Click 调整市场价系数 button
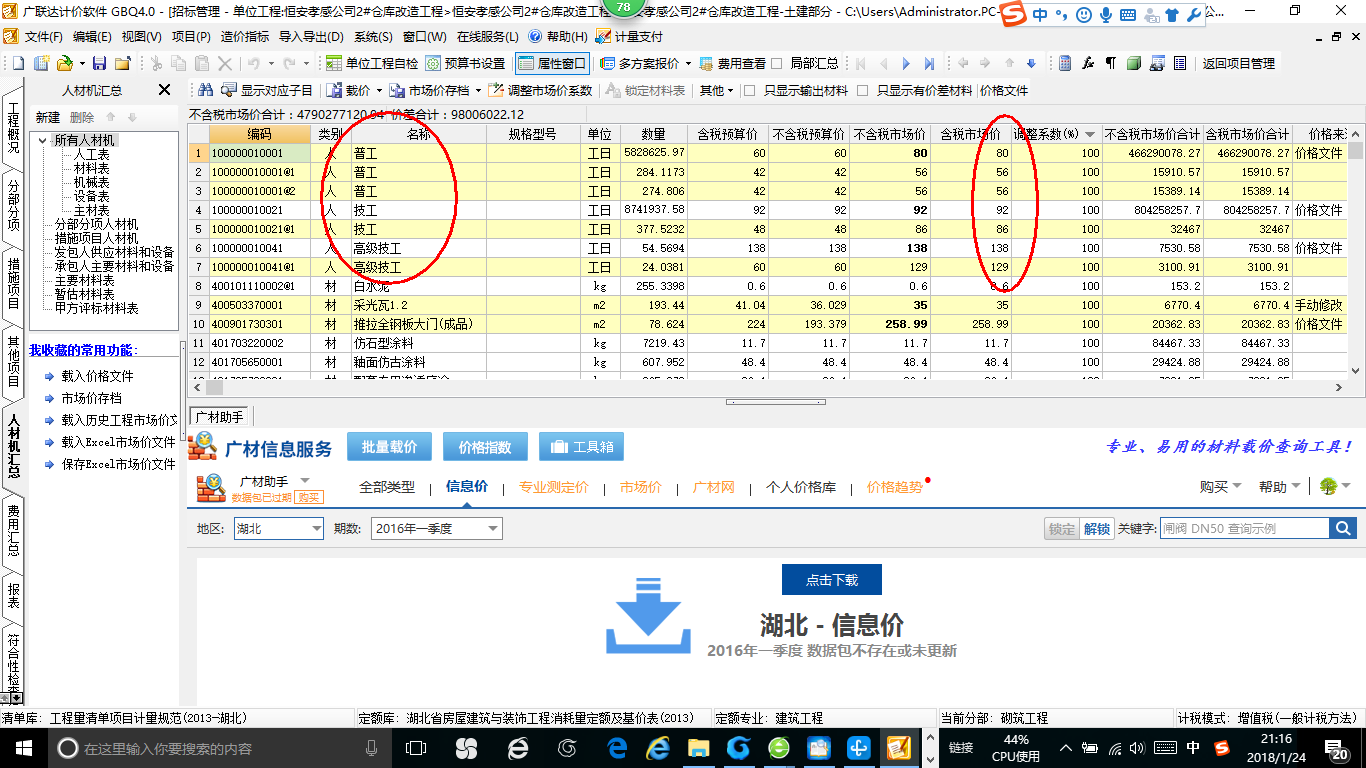Image resolution: width=1366 pixels, height=768 pixels. (x=541, y=90)
